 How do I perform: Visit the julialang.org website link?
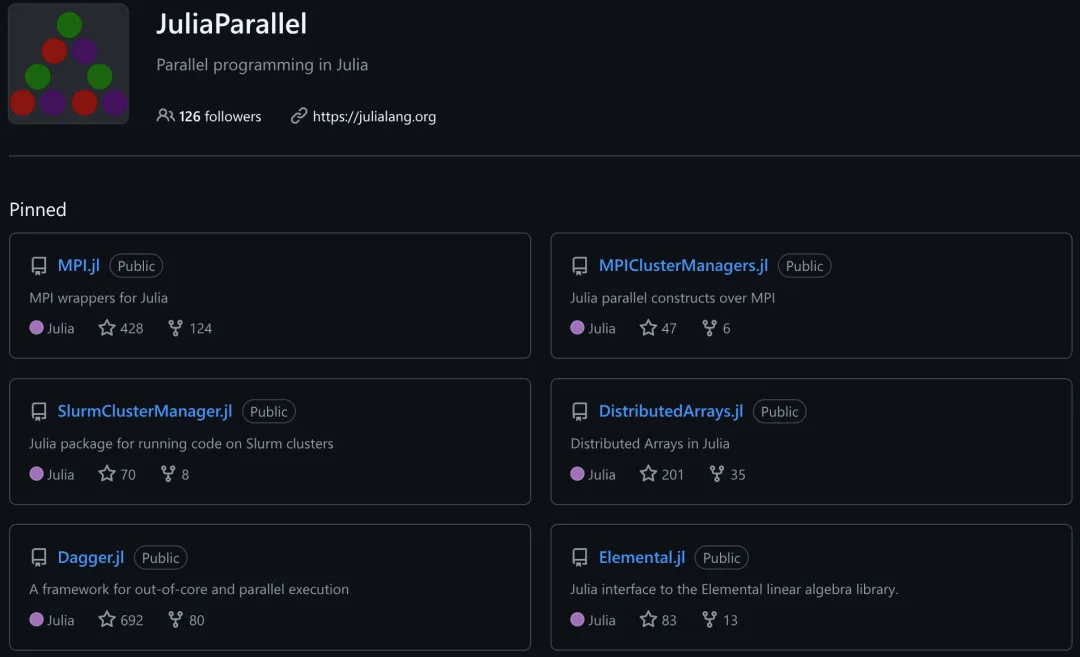pyautogui.click(x=374, y=116)
